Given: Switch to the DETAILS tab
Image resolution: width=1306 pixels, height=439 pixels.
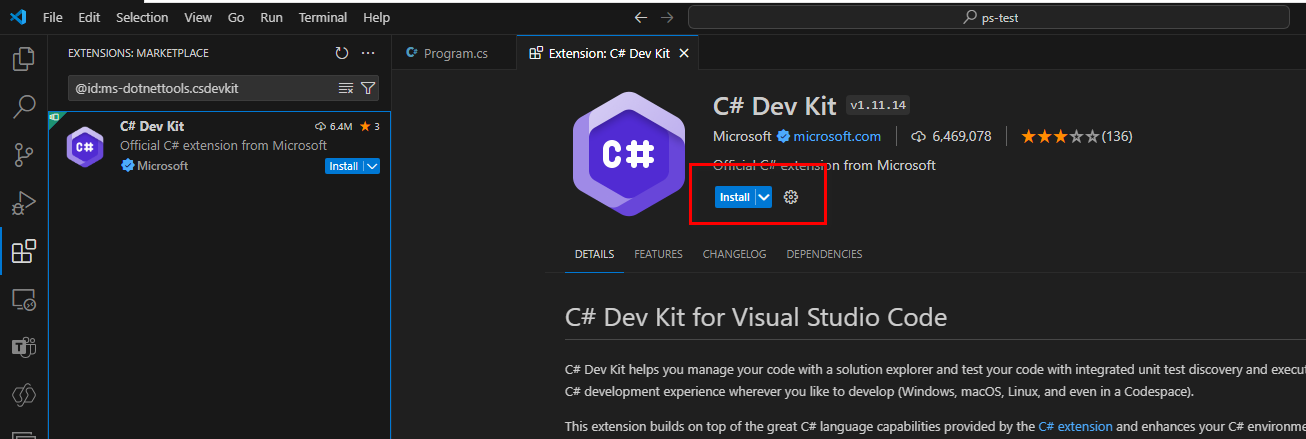Looking at the screenshot, I should tap(594, 254).
